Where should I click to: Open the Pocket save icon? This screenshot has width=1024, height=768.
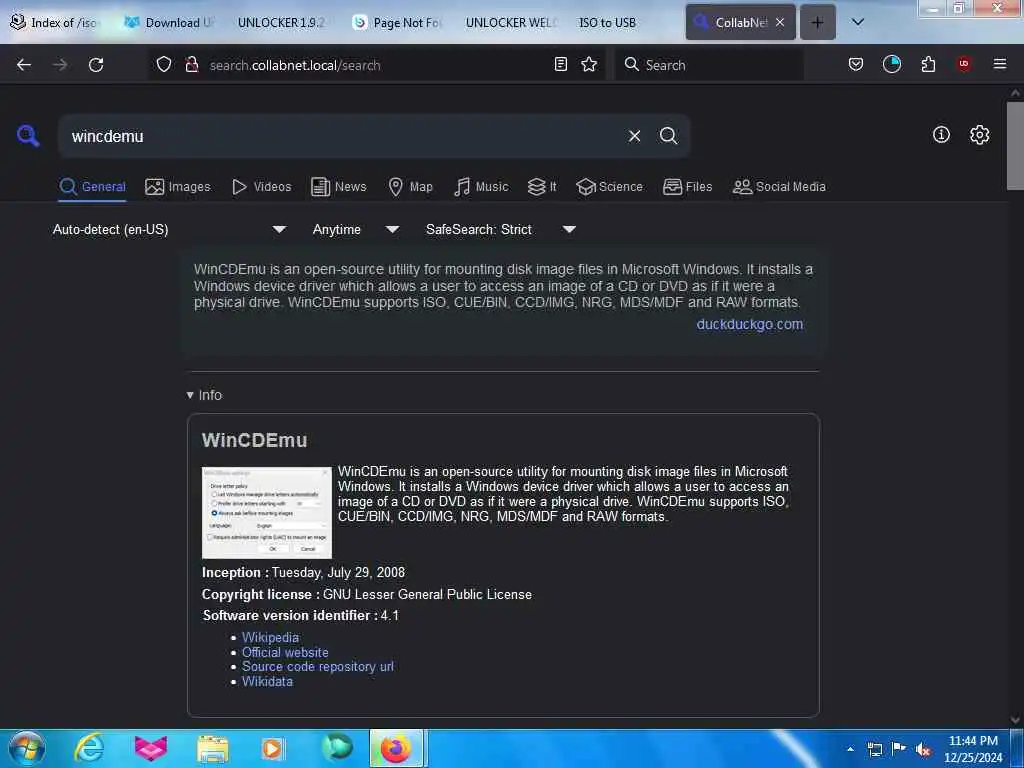[856, 64]
